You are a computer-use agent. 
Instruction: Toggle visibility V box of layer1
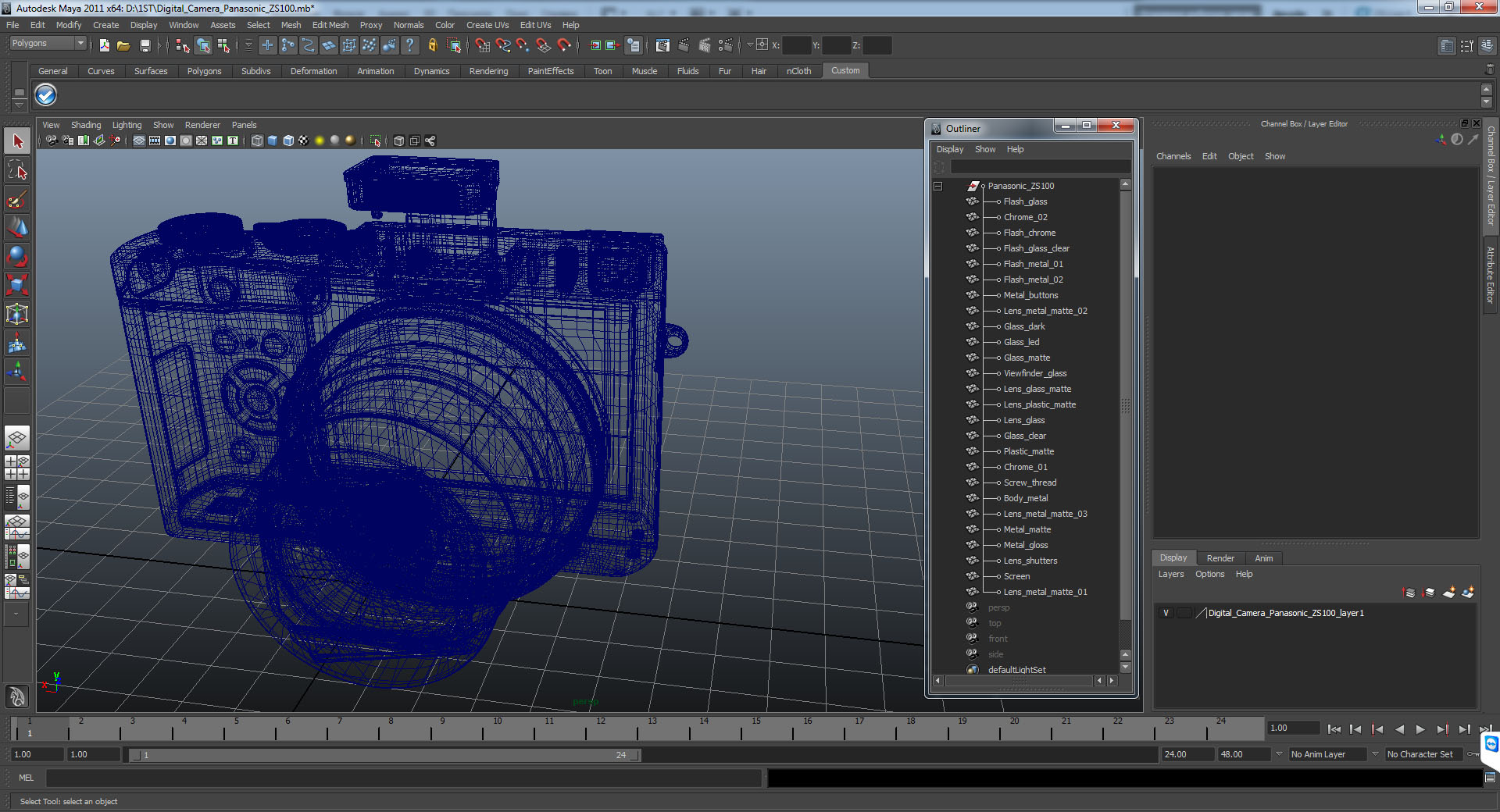tap(1166, 613)
